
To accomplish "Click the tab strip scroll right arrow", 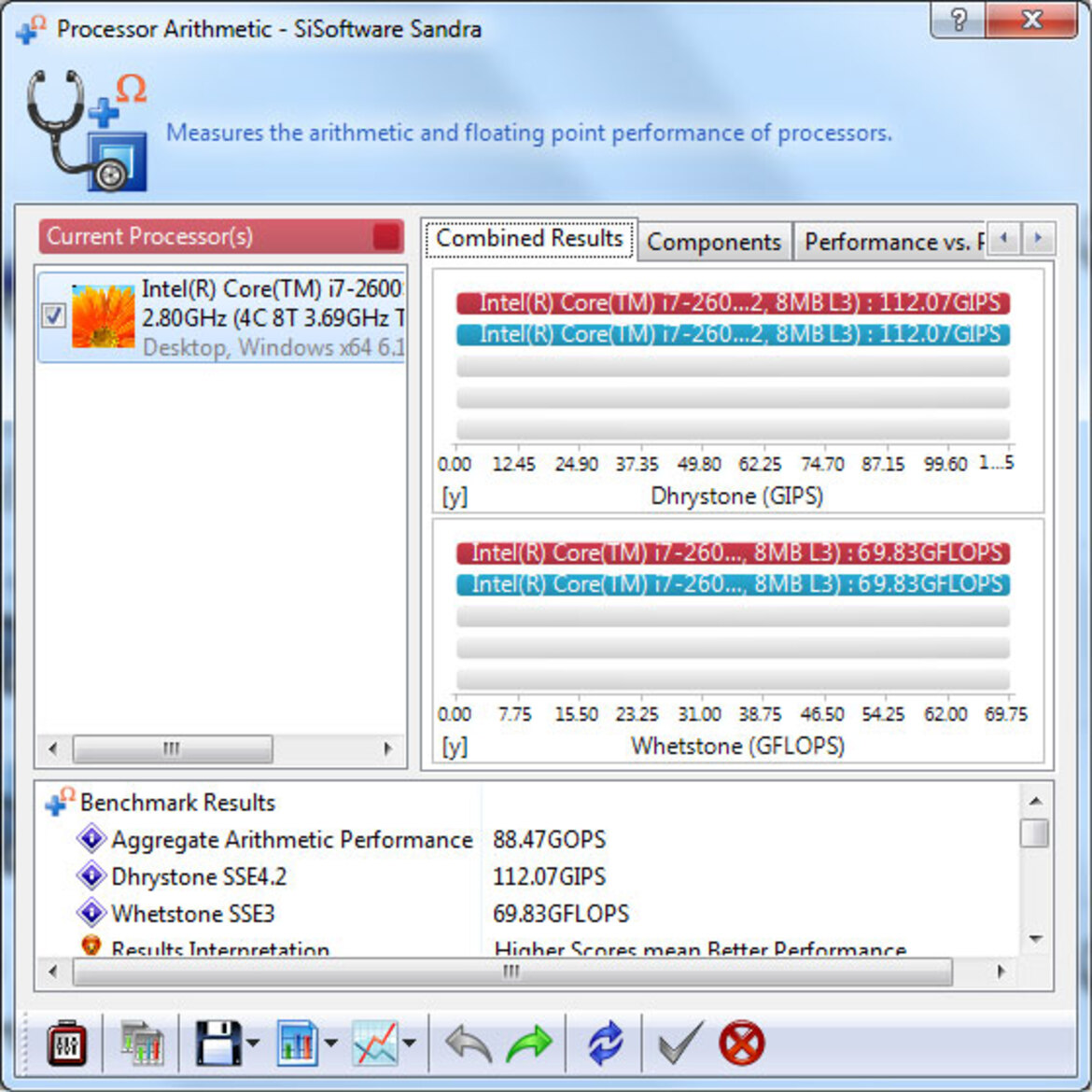I will click(x=1039, y=238).
